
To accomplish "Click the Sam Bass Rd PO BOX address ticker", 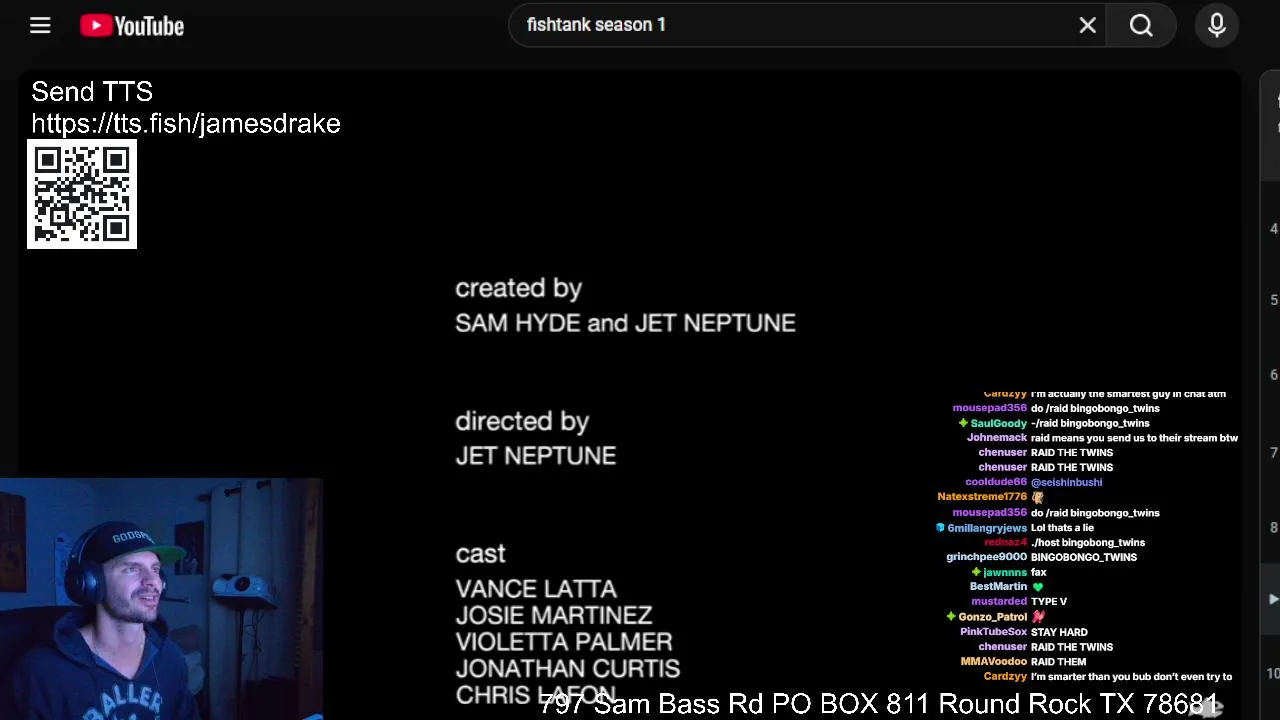I will click(x=879, y=704).
